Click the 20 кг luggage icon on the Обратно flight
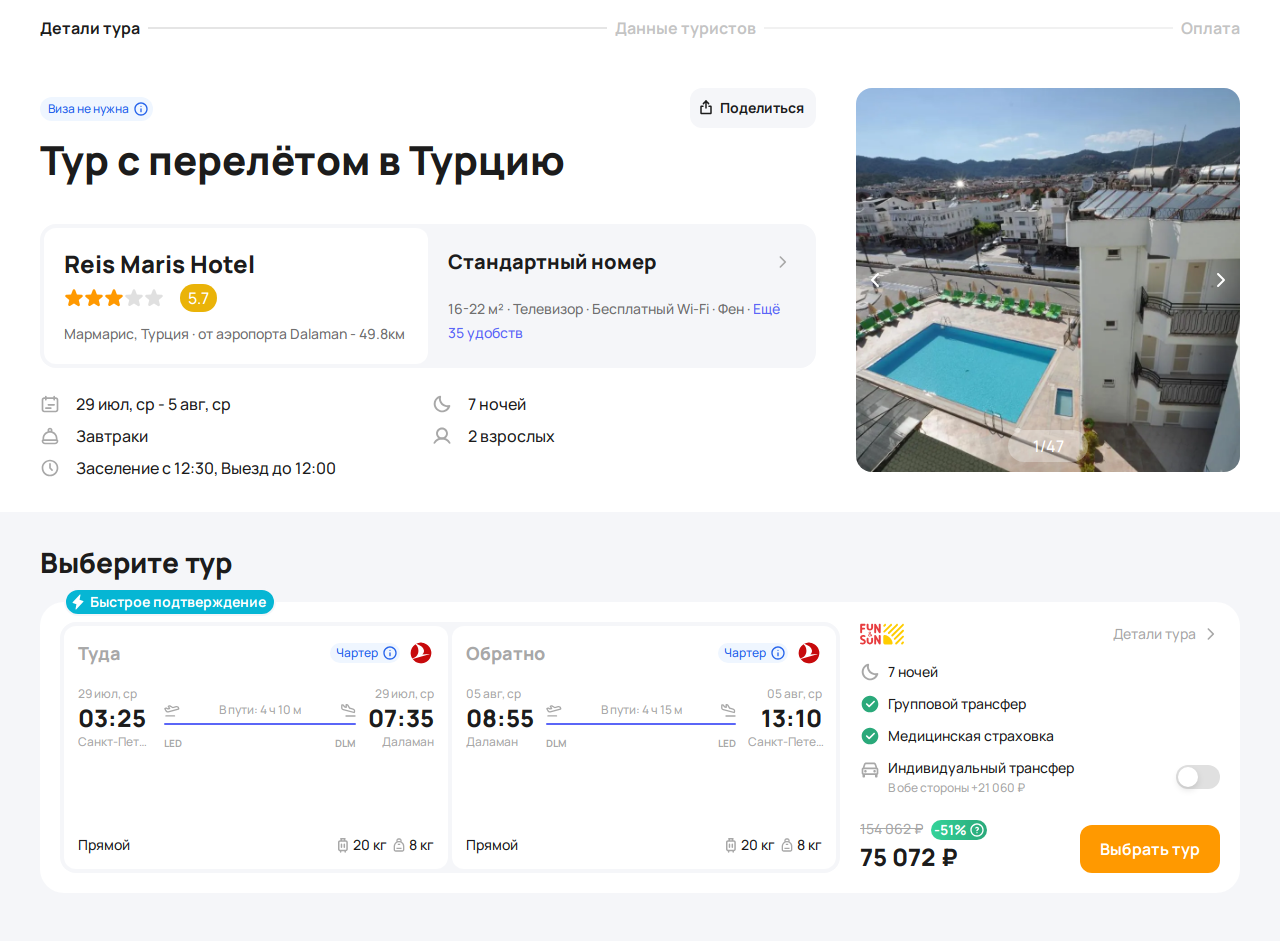 [731, 845]
